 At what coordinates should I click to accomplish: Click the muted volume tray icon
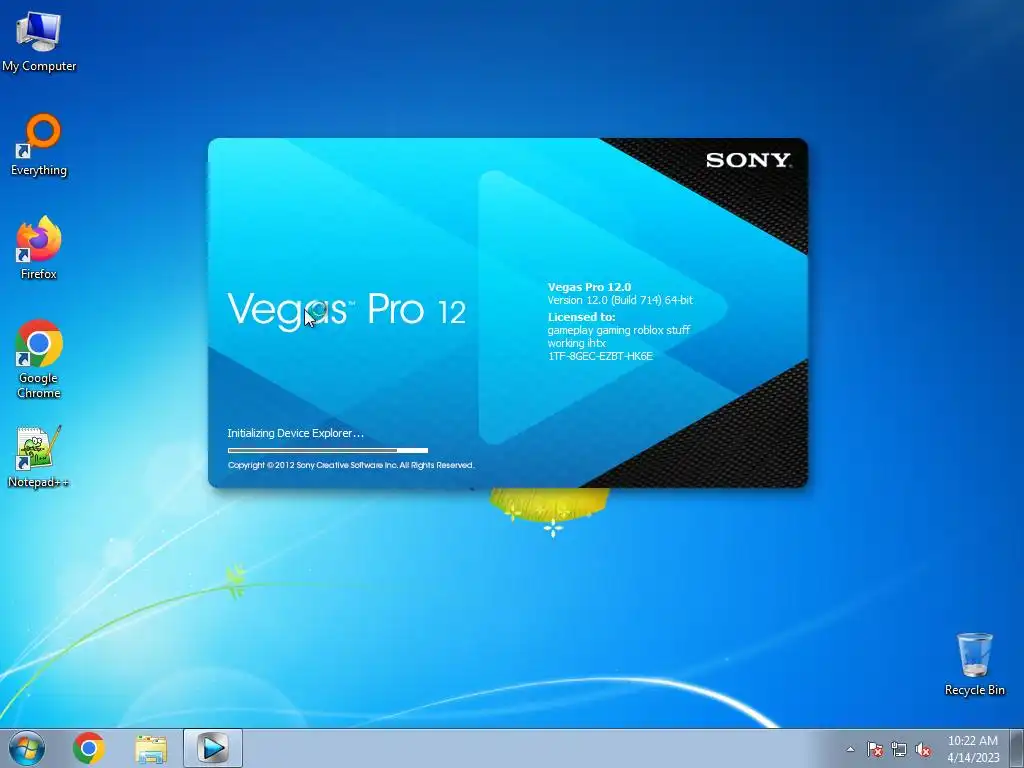923,749
